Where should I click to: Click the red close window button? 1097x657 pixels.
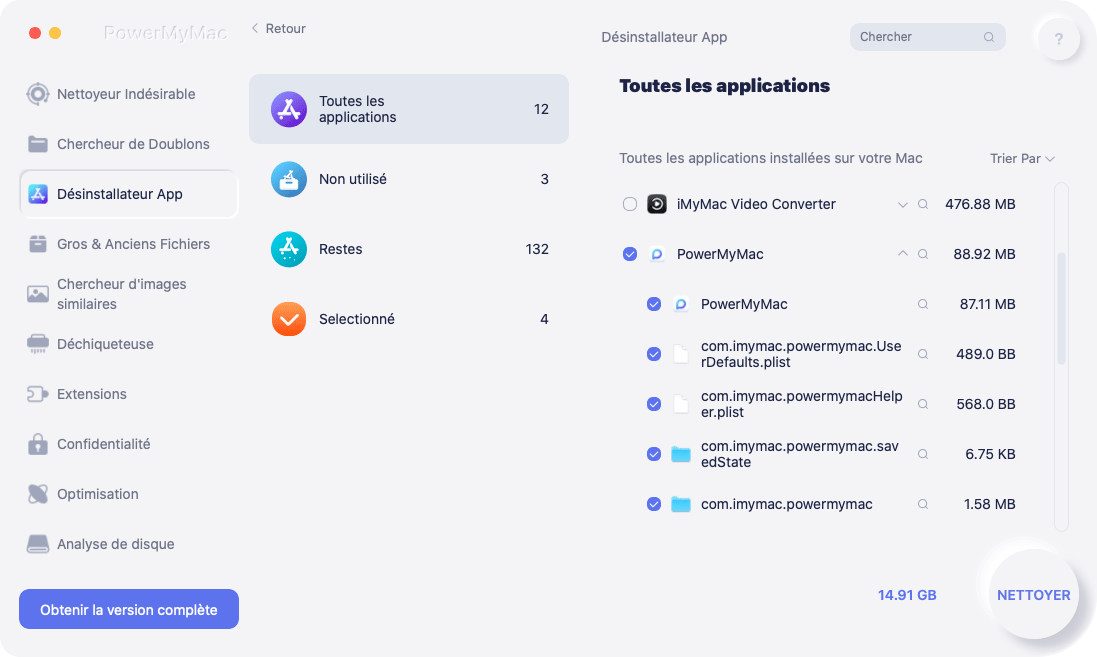pyautogui.click(x=35, y=33)
